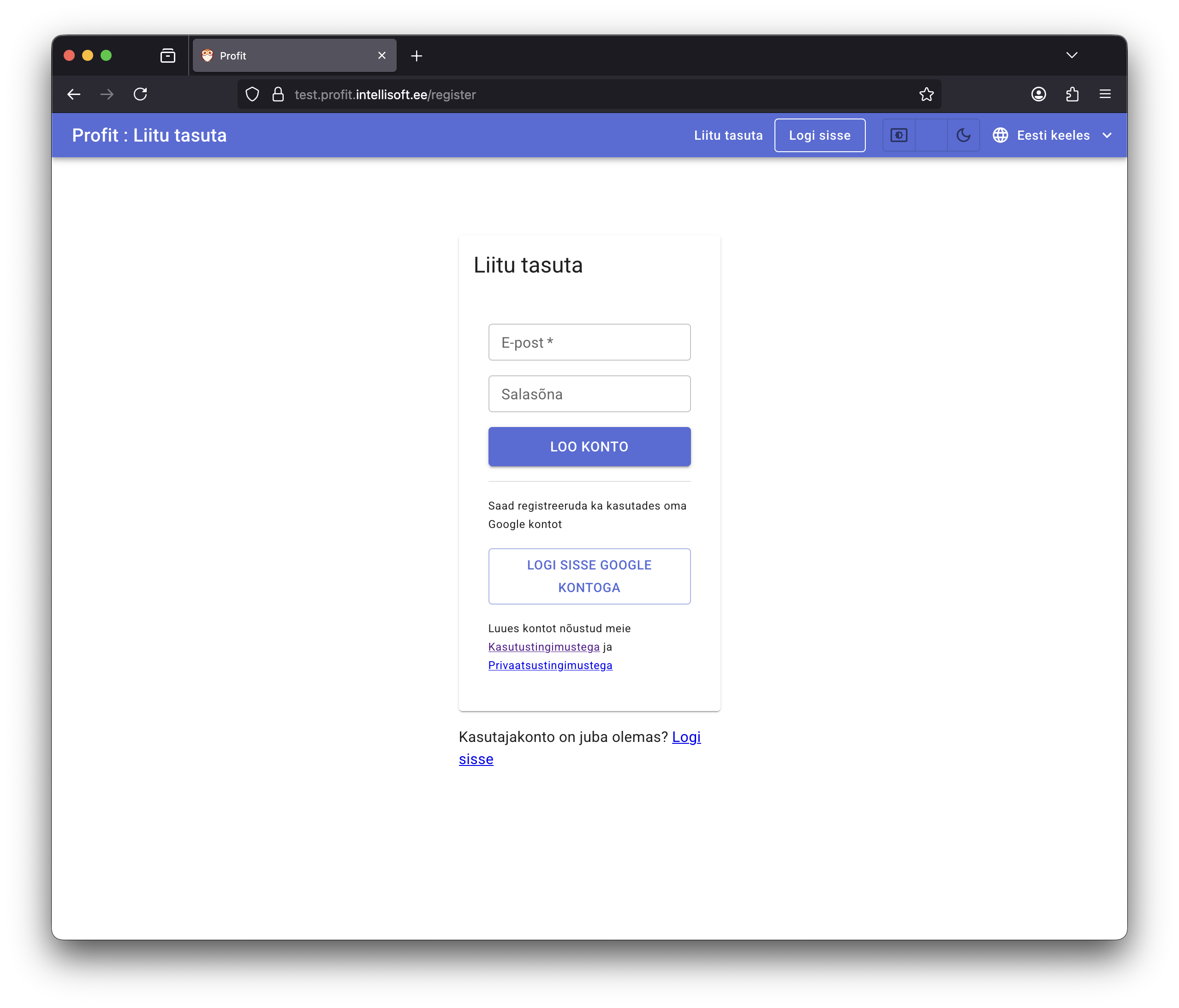The width and height of the screenshot is (1179, 1008).
Task: Expand the Firefox list all tabs chevron
Action: pyautogui.click(x=1072, y=55)
